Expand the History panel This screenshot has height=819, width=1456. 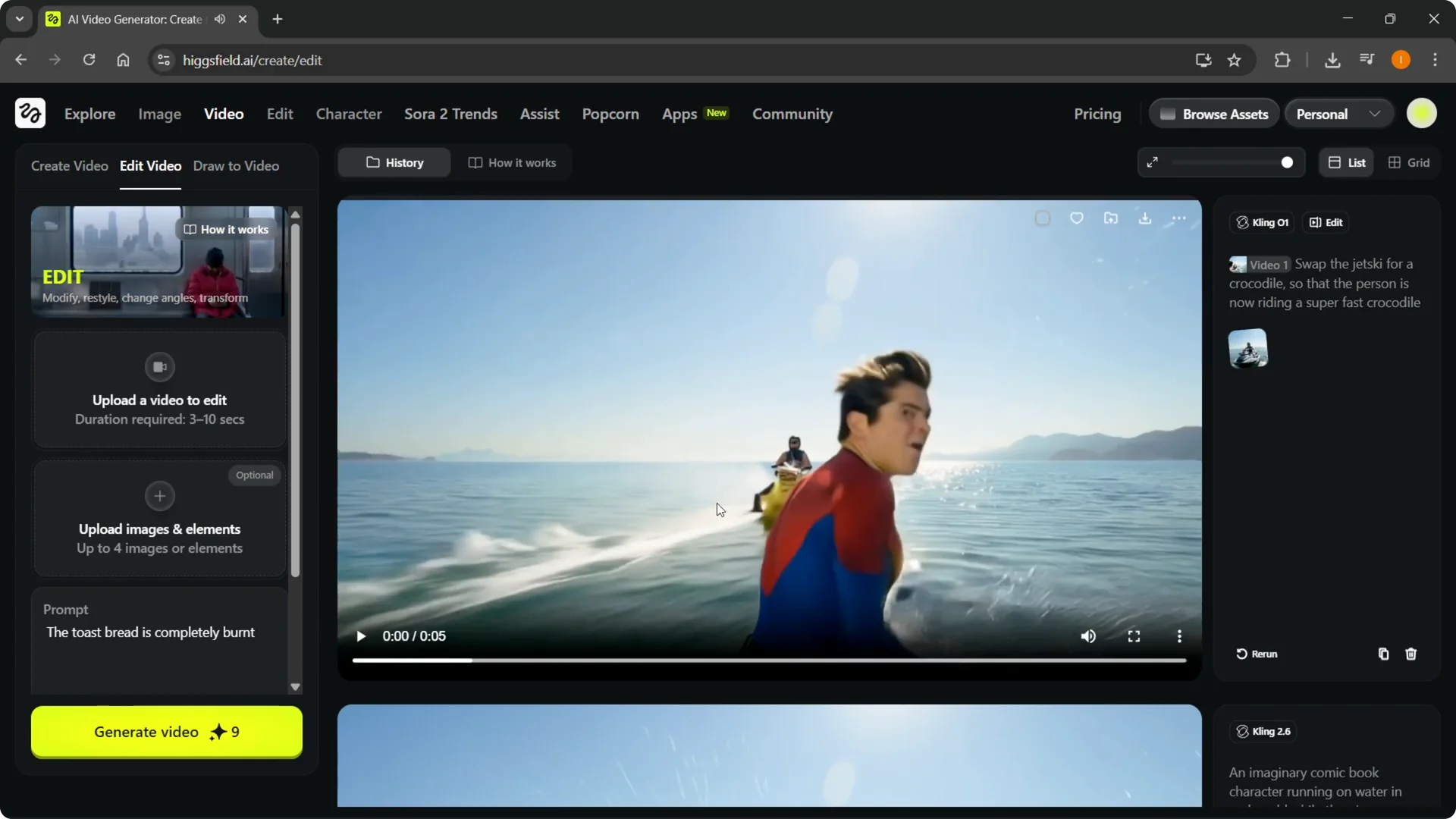click(x=394, y=162)
